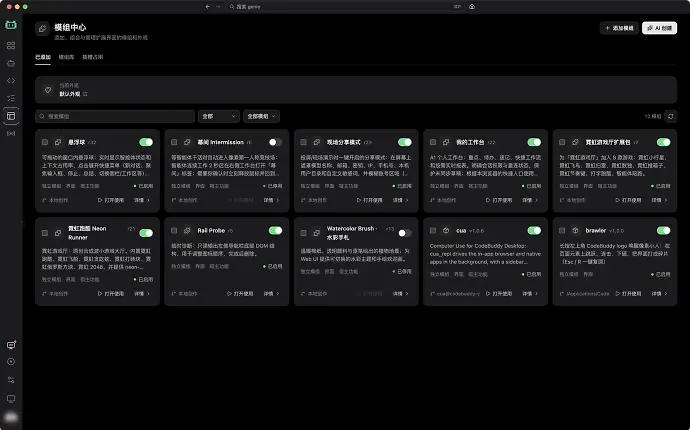Open the grid apps icon in sidebar
The height and width of the screenshot is (430, 690).
[11, 45]
